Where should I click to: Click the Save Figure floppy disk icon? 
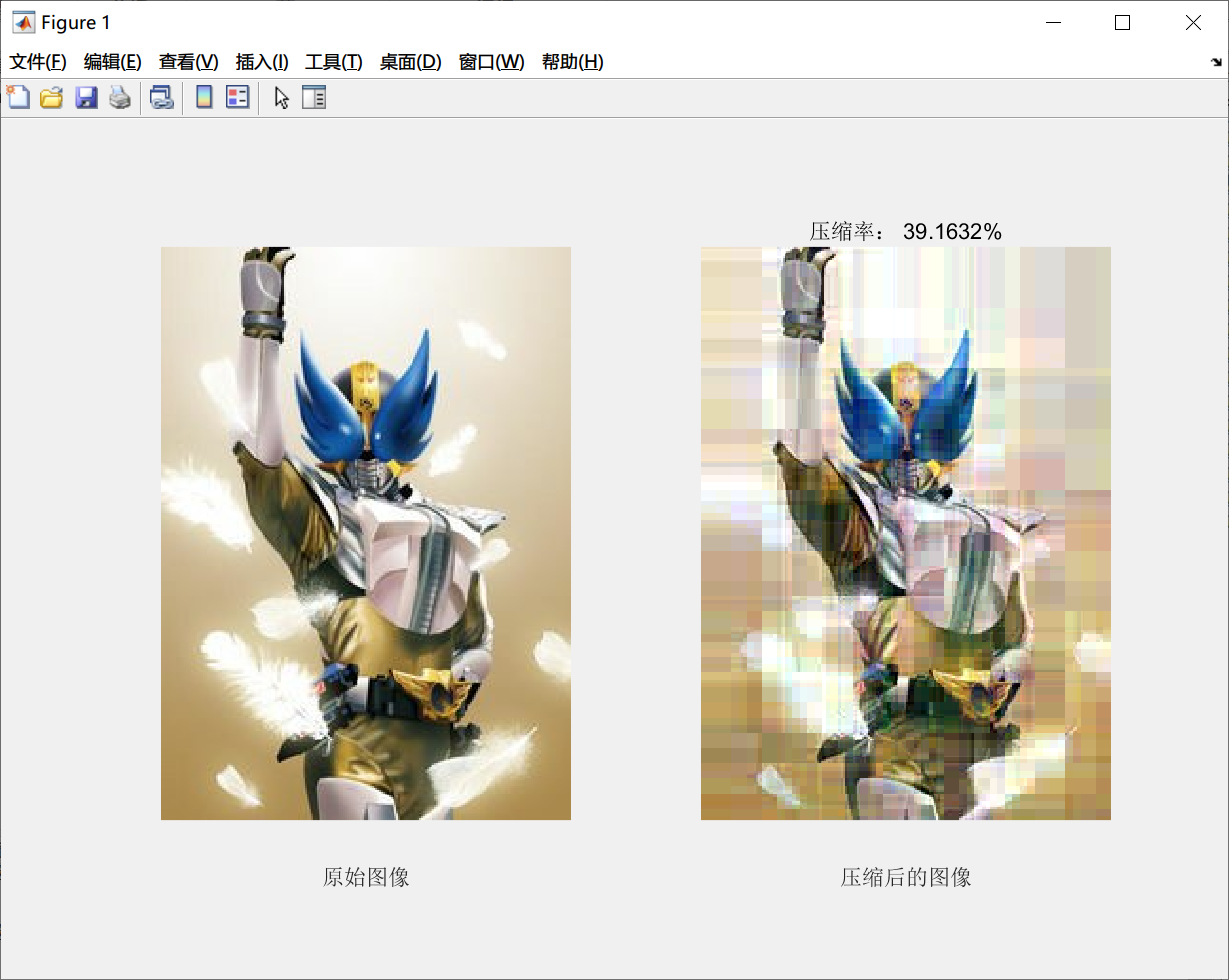(86, 97)
